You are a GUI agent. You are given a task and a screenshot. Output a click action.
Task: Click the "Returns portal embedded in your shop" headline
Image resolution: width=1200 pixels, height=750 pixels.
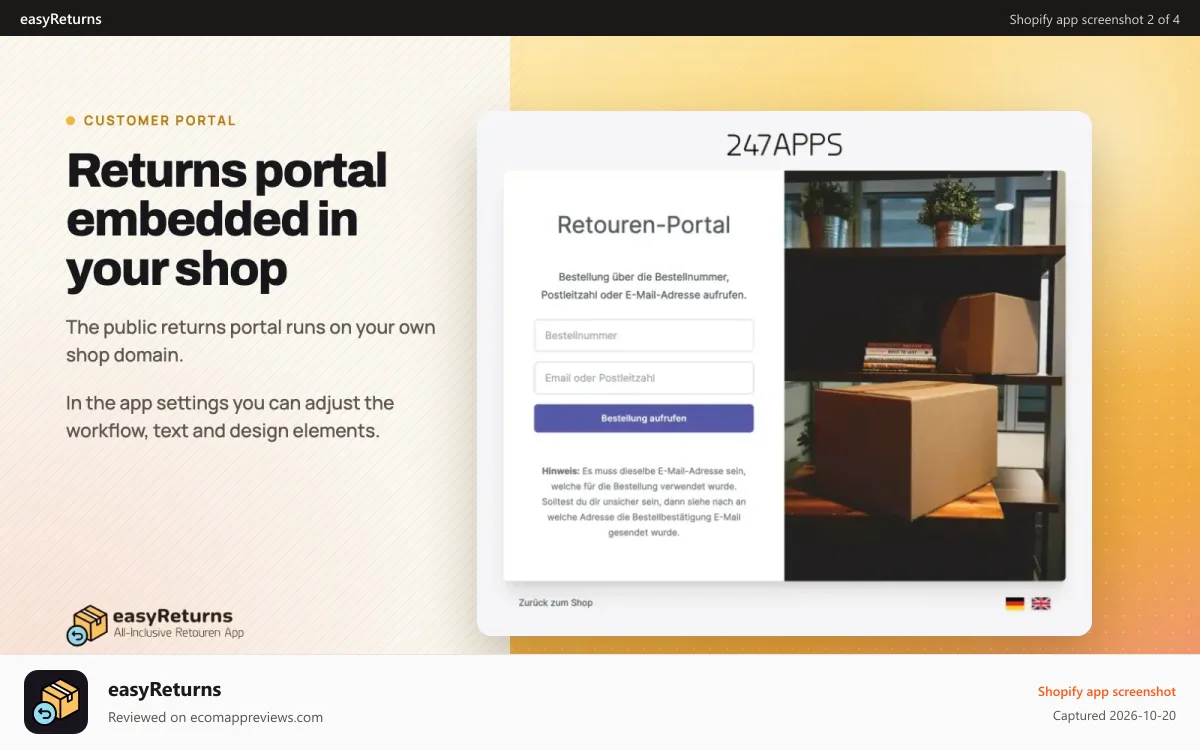coord(227,219)
